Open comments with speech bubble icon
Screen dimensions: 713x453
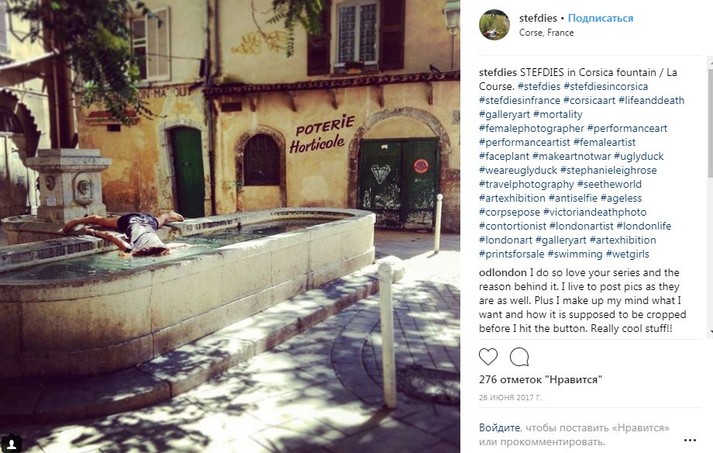tap(519, 357)
